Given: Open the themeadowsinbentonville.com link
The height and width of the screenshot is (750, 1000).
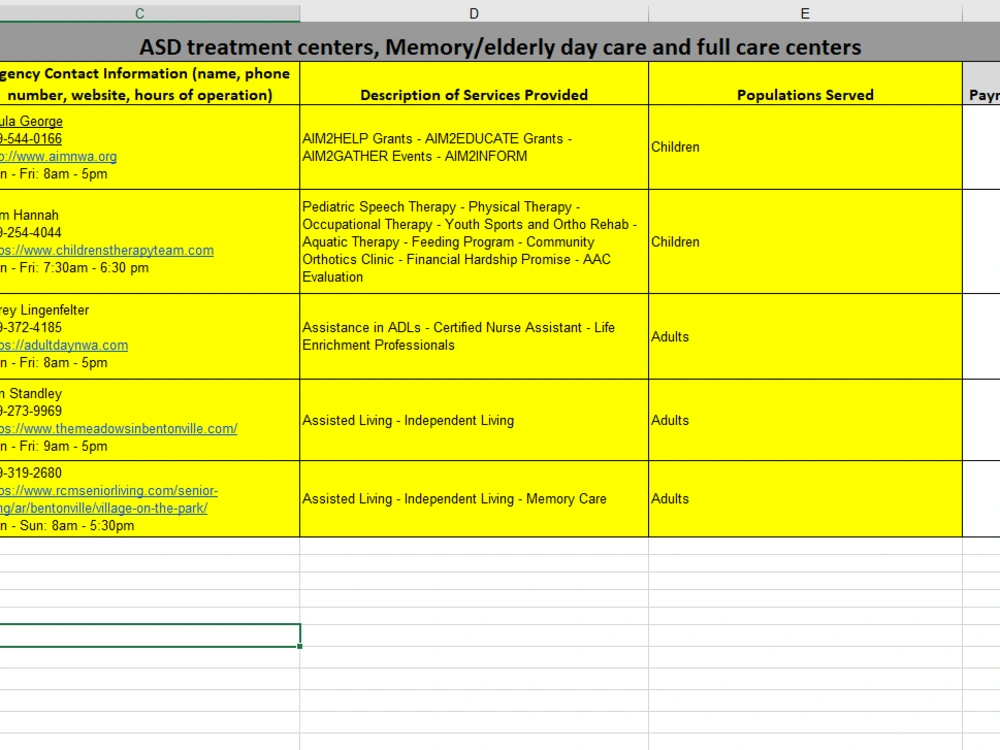Looking at the screenshot, I should tap(119, 429).
